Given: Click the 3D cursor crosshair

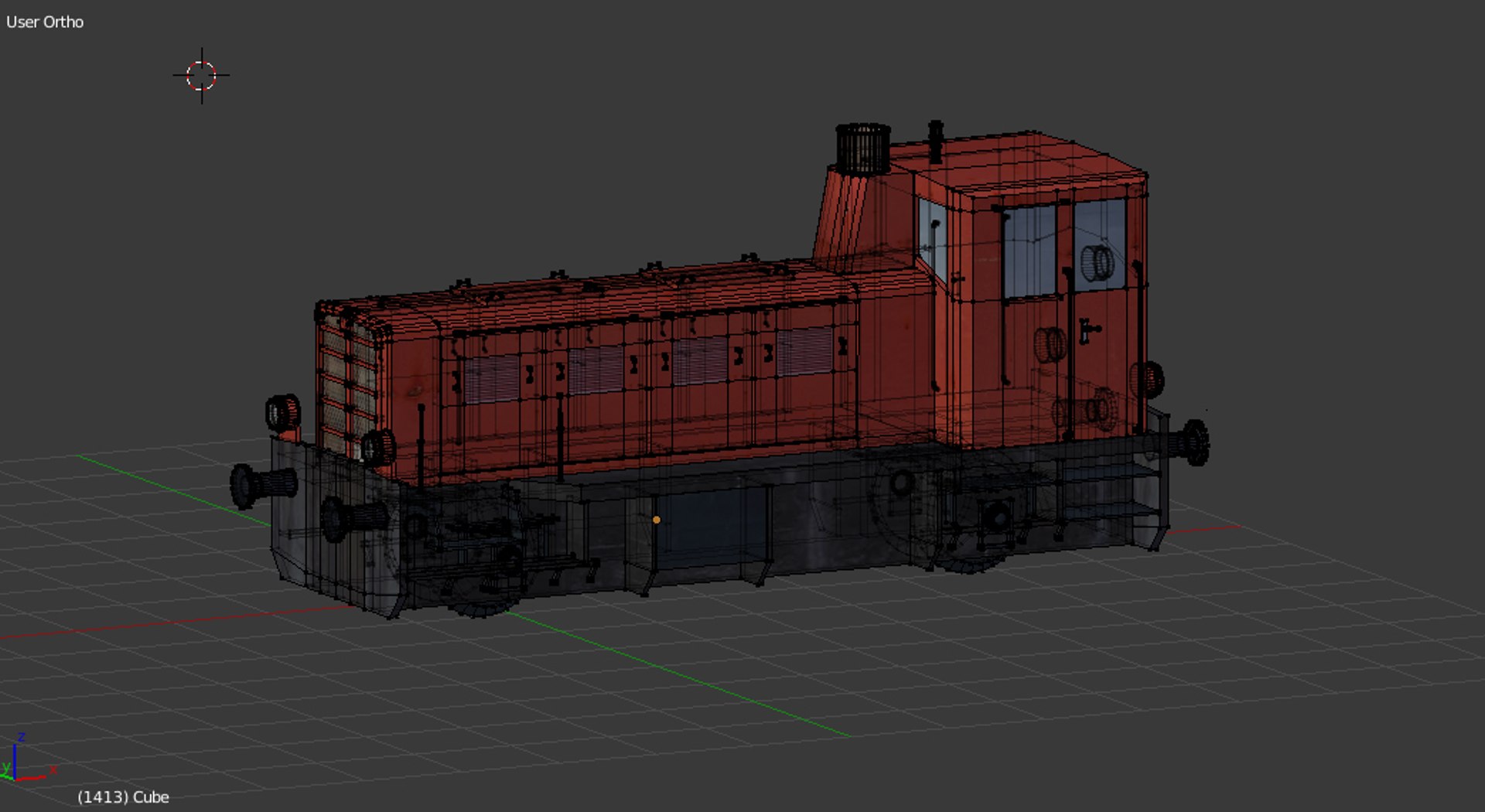Looking at the screenshot, I should (201, 76).
